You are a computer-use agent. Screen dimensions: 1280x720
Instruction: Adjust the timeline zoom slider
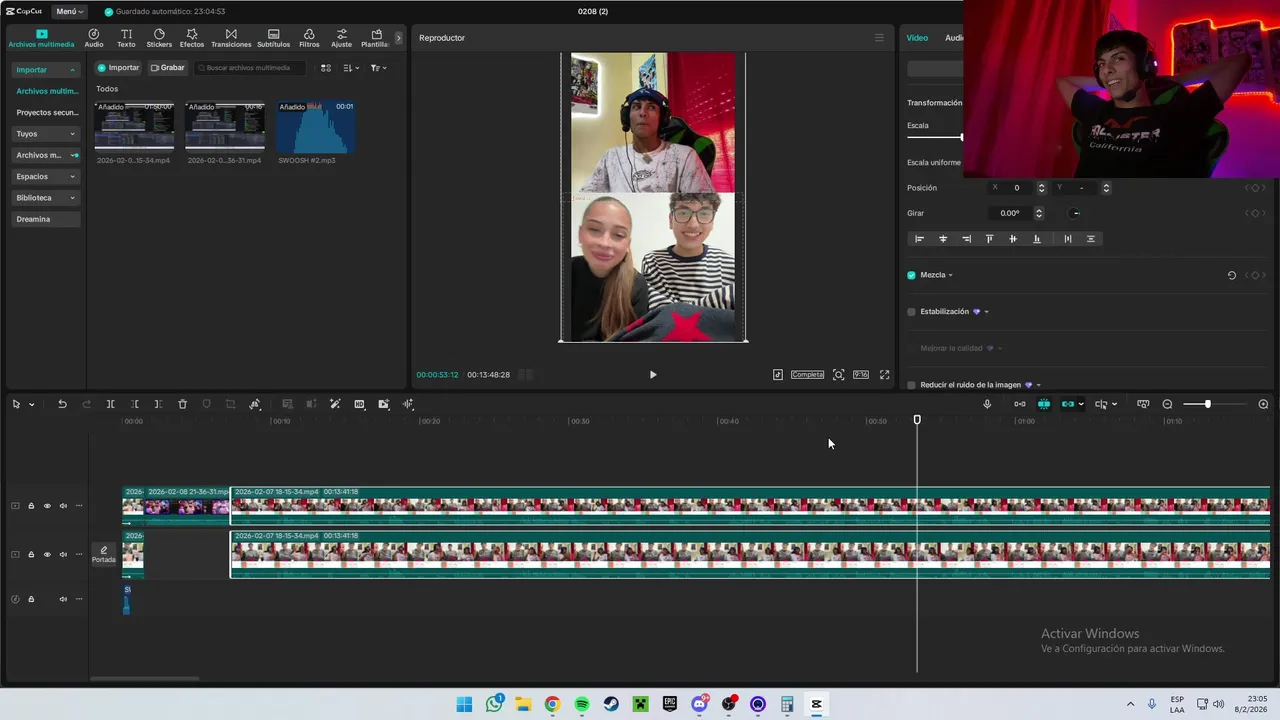[x=1214, y=404]
